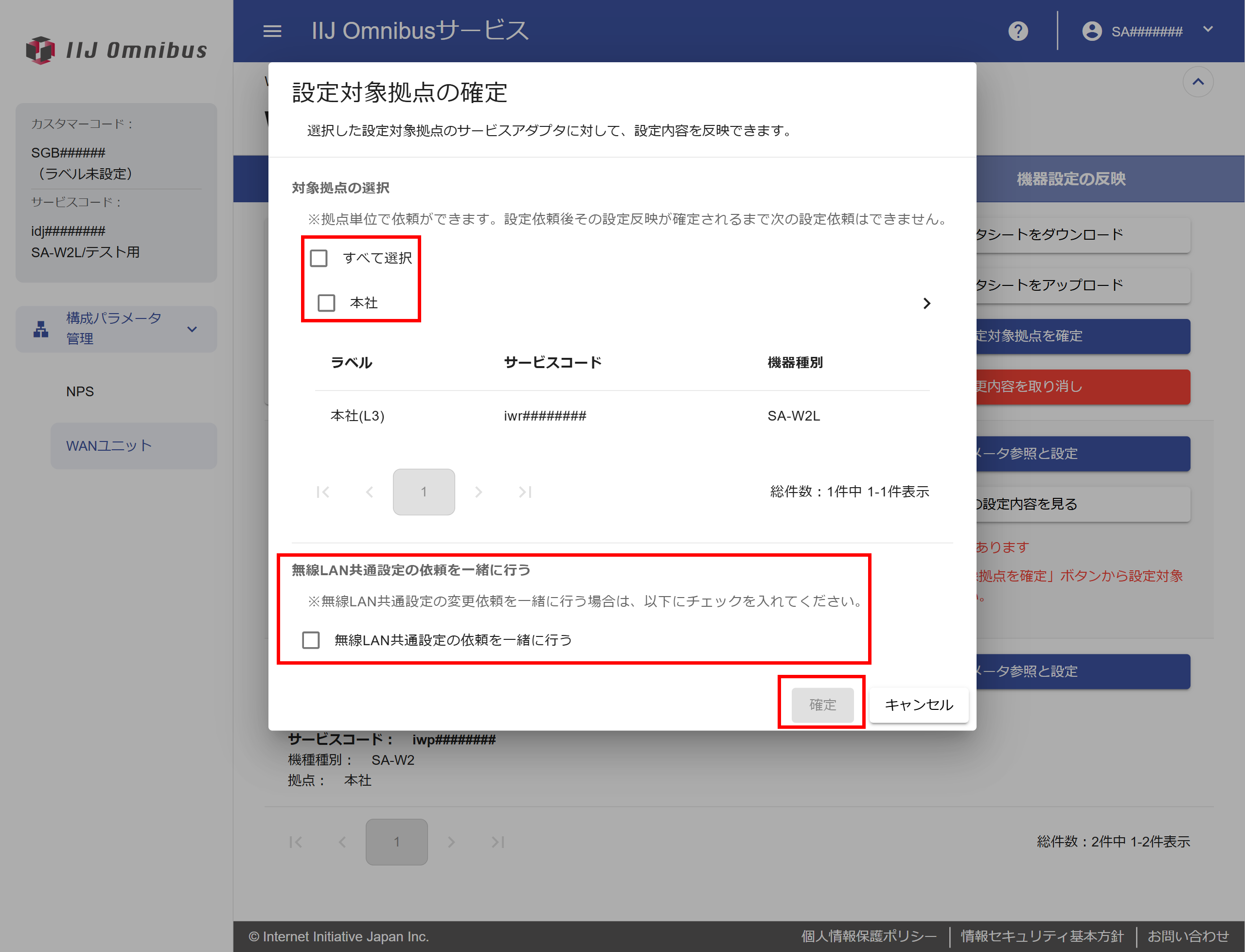Image resolution: width=1245 pixels, height=952 pixels.
Task: Check the すべて選択 checkbox
Action: pyautogui.click(x=319, y=258)
